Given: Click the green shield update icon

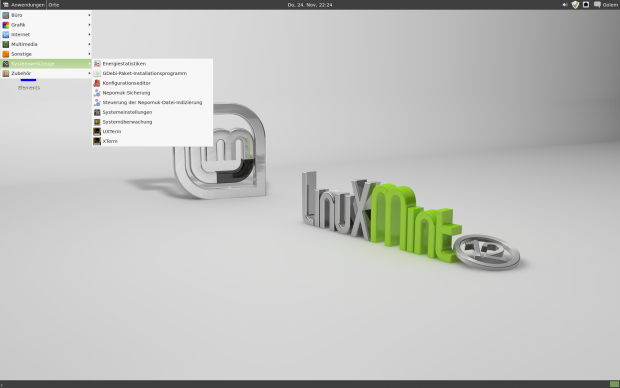Looking at the screenshot, I should click(x=575, y=5).
